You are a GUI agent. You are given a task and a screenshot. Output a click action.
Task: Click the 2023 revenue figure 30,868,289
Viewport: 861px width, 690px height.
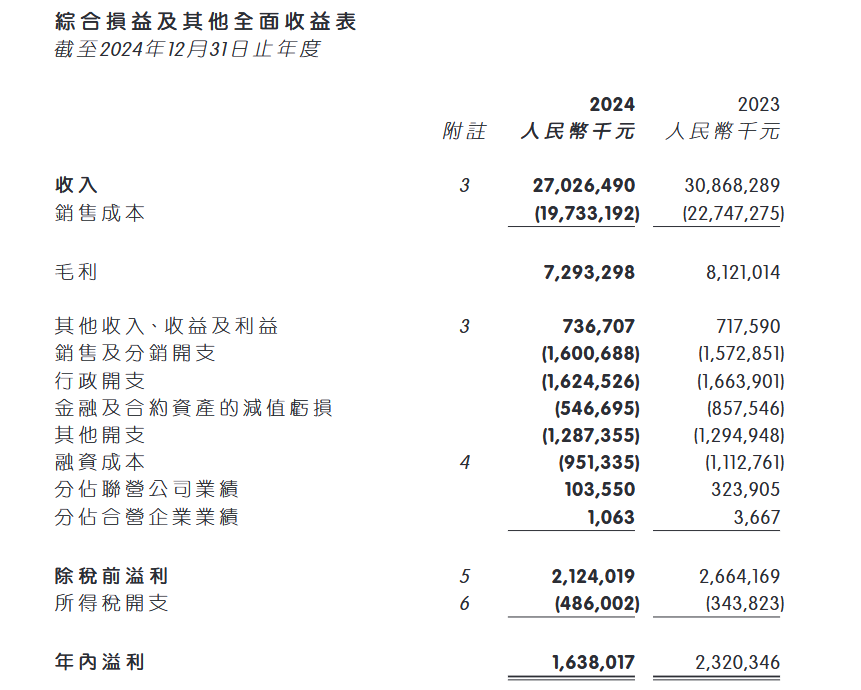pos(732,186)
